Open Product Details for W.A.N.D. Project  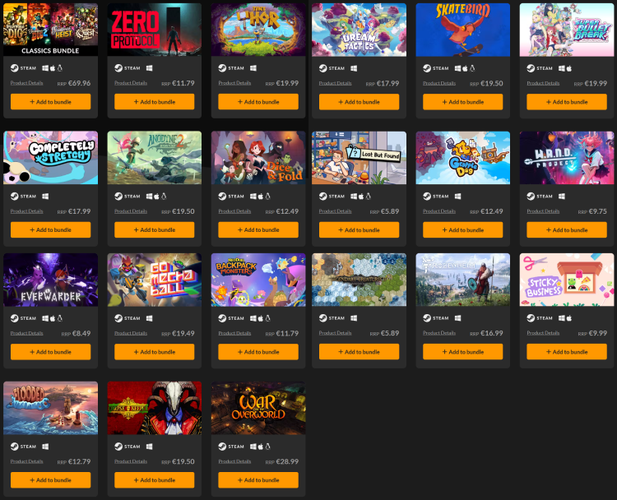tap(543, 211)
